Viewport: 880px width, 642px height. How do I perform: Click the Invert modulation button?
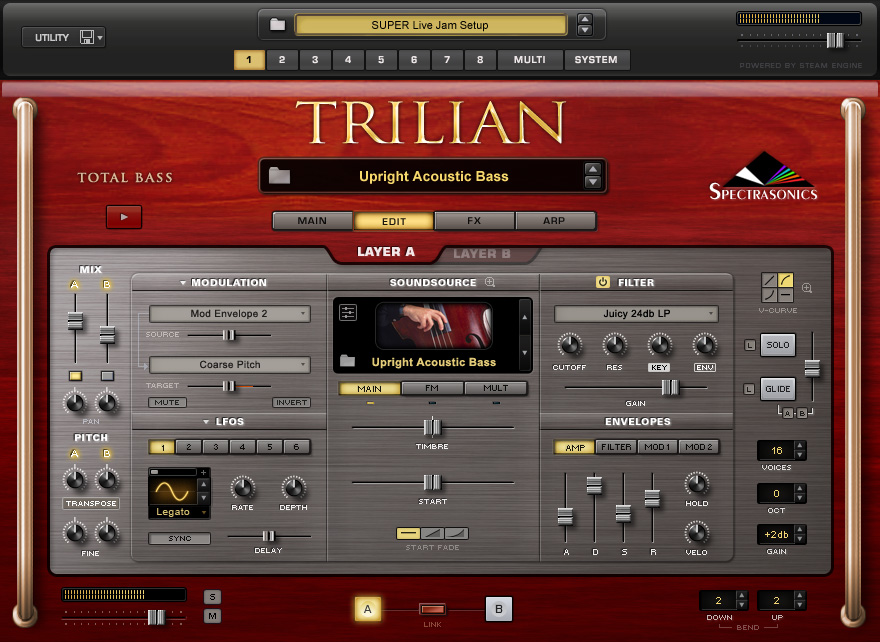pyautogui.click(x=291, y=402)
